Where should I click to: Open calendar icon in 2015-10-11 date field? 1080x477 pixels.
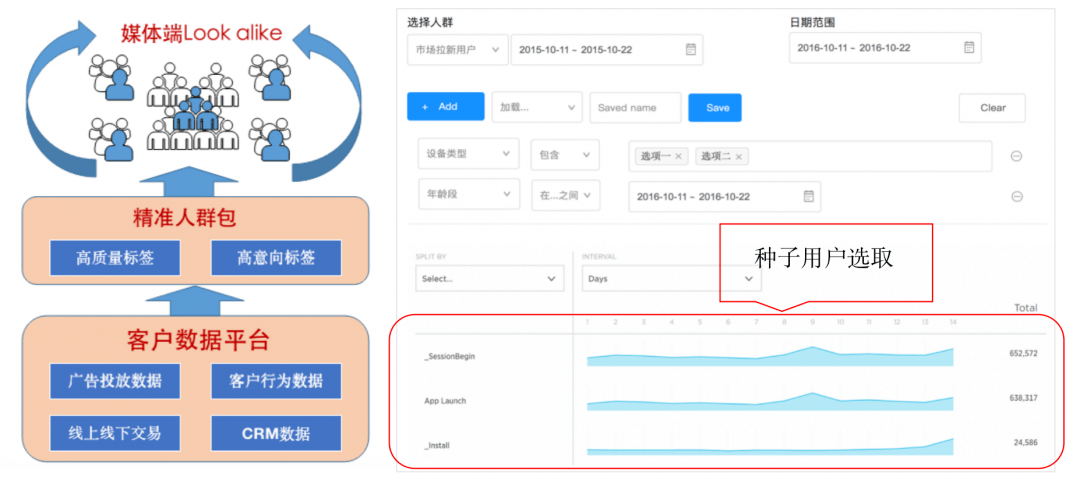[690, 50]
